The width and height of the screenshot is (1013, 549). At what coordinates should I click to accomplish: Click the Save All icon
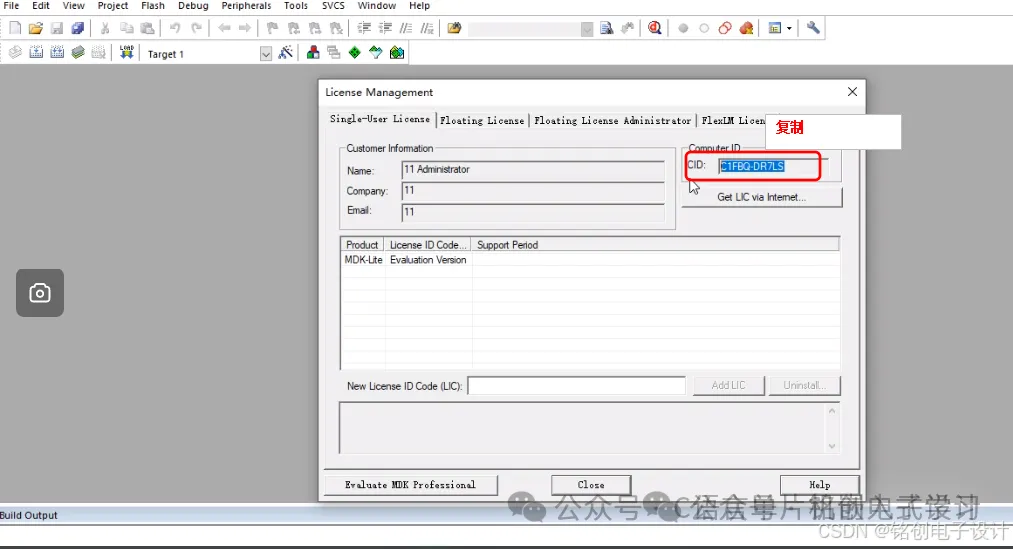point(78,28)
